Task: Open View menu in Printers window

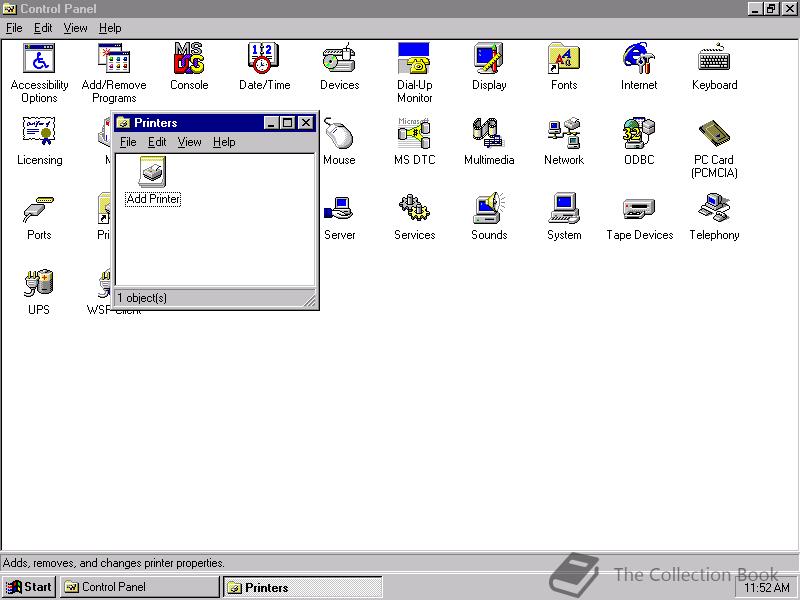Action: point(189,142)
